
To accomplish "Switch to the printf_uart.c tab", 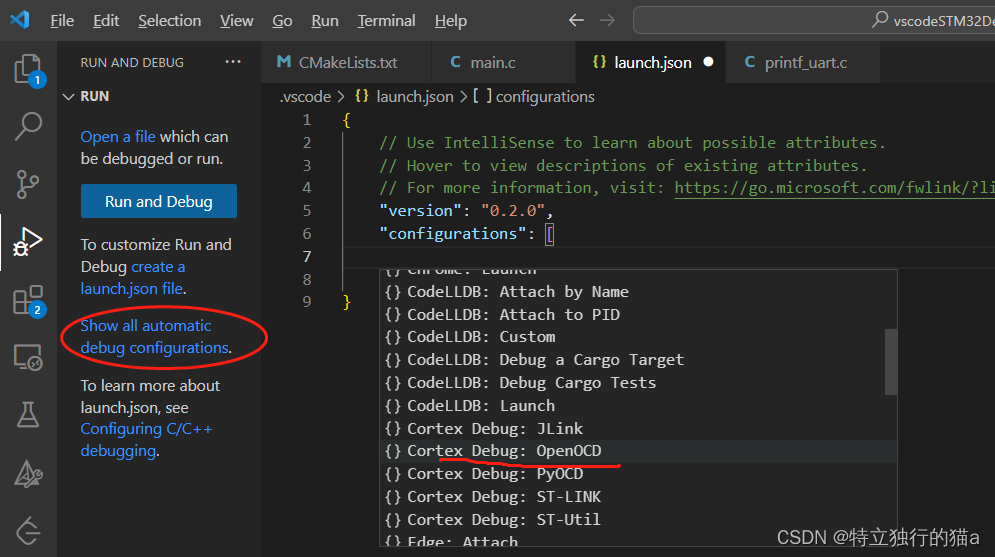I will (803, 62).
